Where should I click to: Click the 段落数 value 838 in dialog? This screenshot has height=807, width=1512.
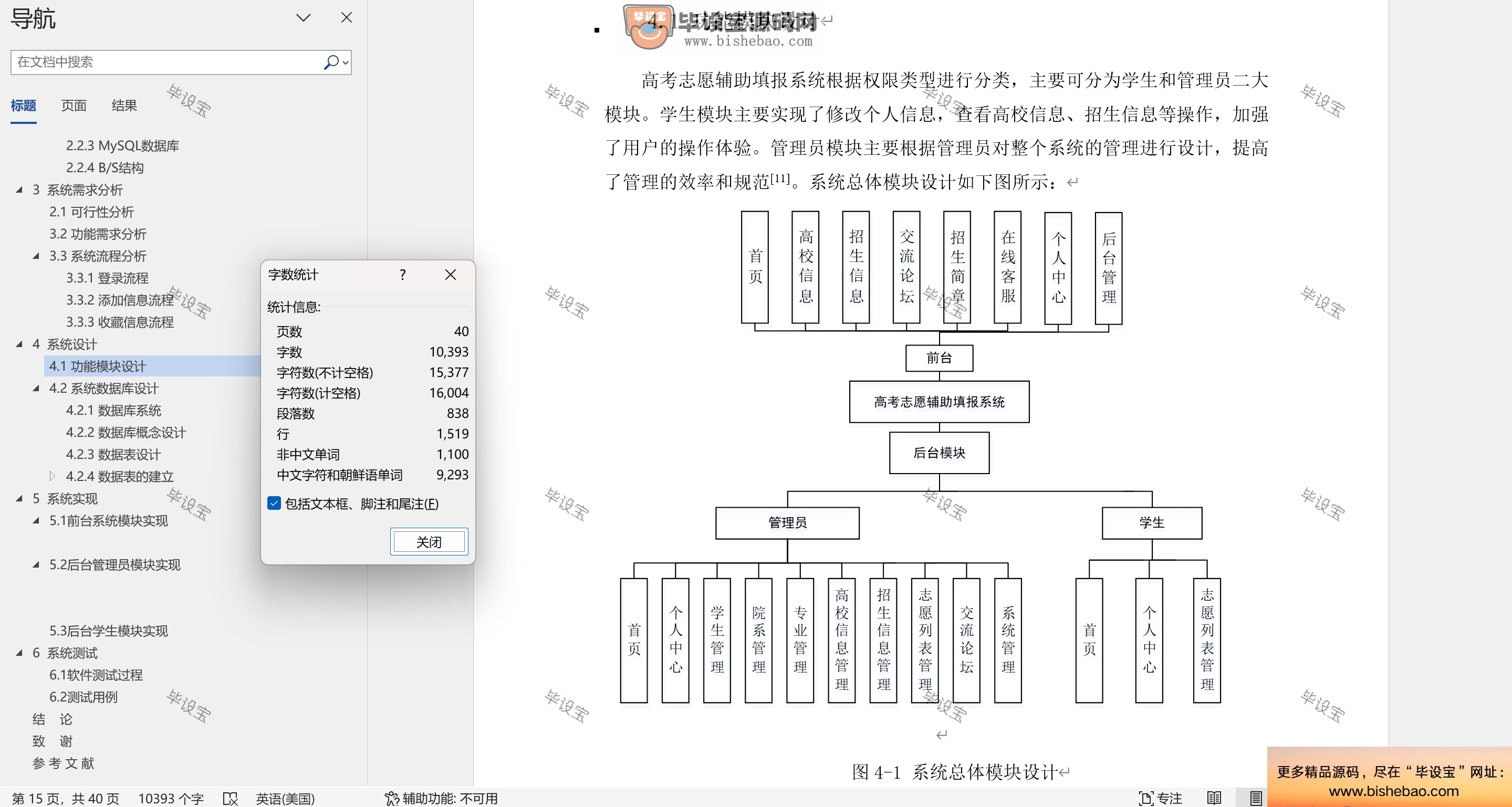[x=457, y=413]
